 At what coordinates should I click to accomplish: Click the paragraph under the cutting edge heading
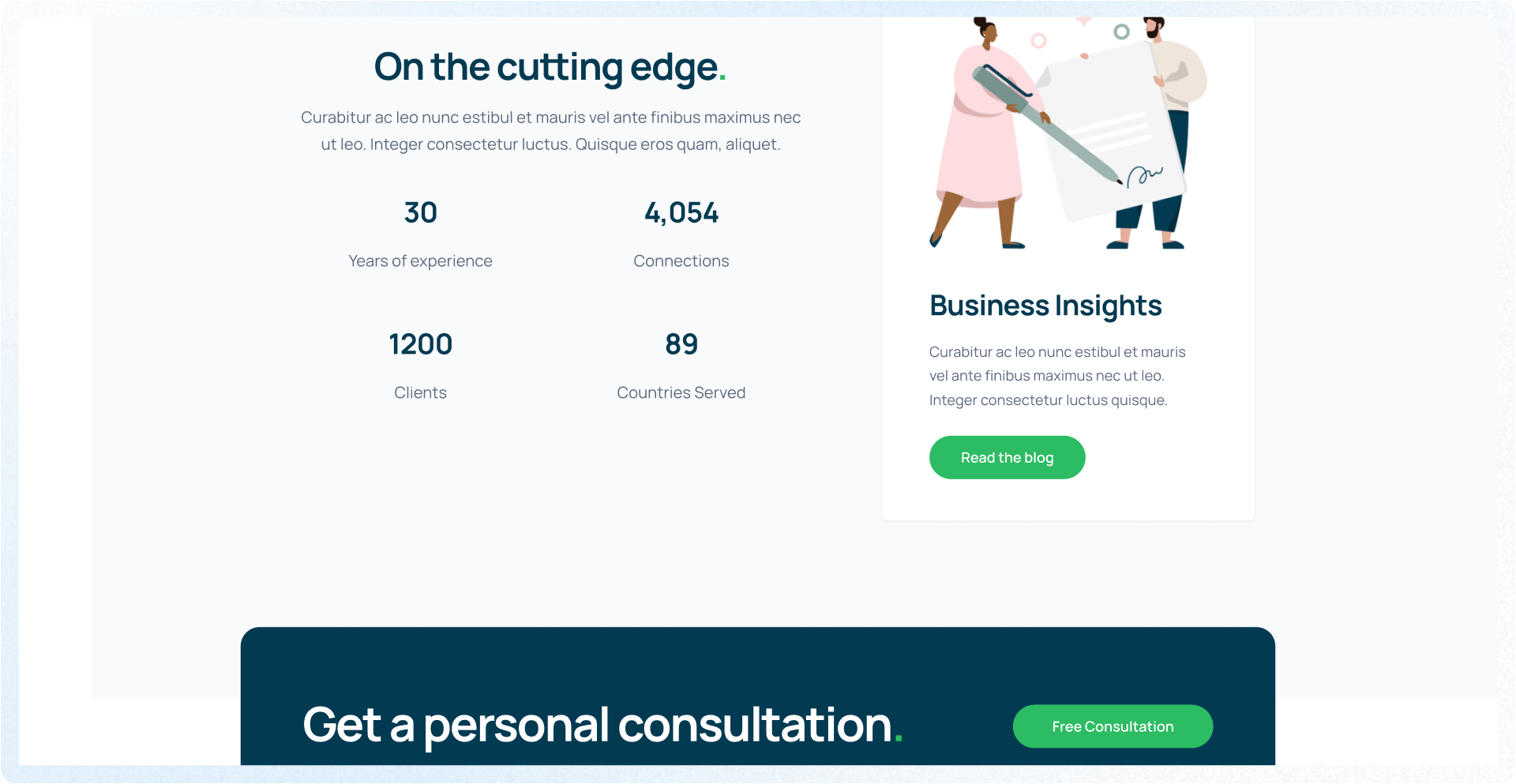tap(550, 131)
